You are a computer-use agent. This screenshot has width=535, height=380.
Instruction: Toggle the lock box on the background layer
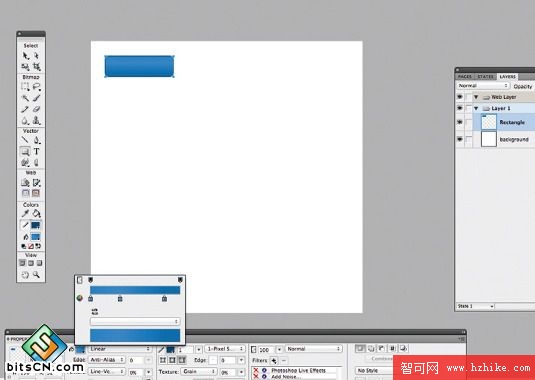click(469, 140)
